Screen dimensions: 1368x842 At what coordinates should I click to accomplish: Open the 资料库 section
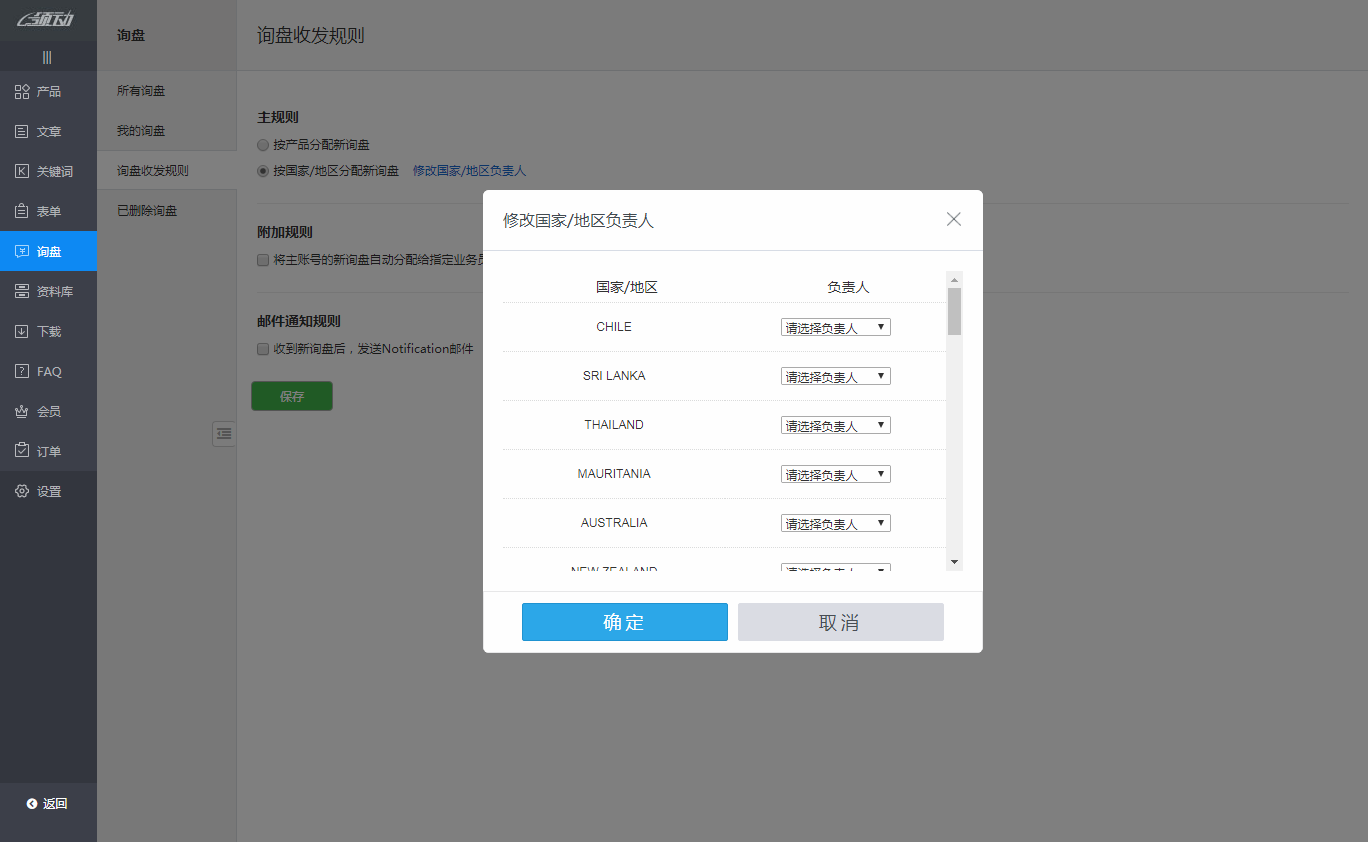click(x=47, y=291)
